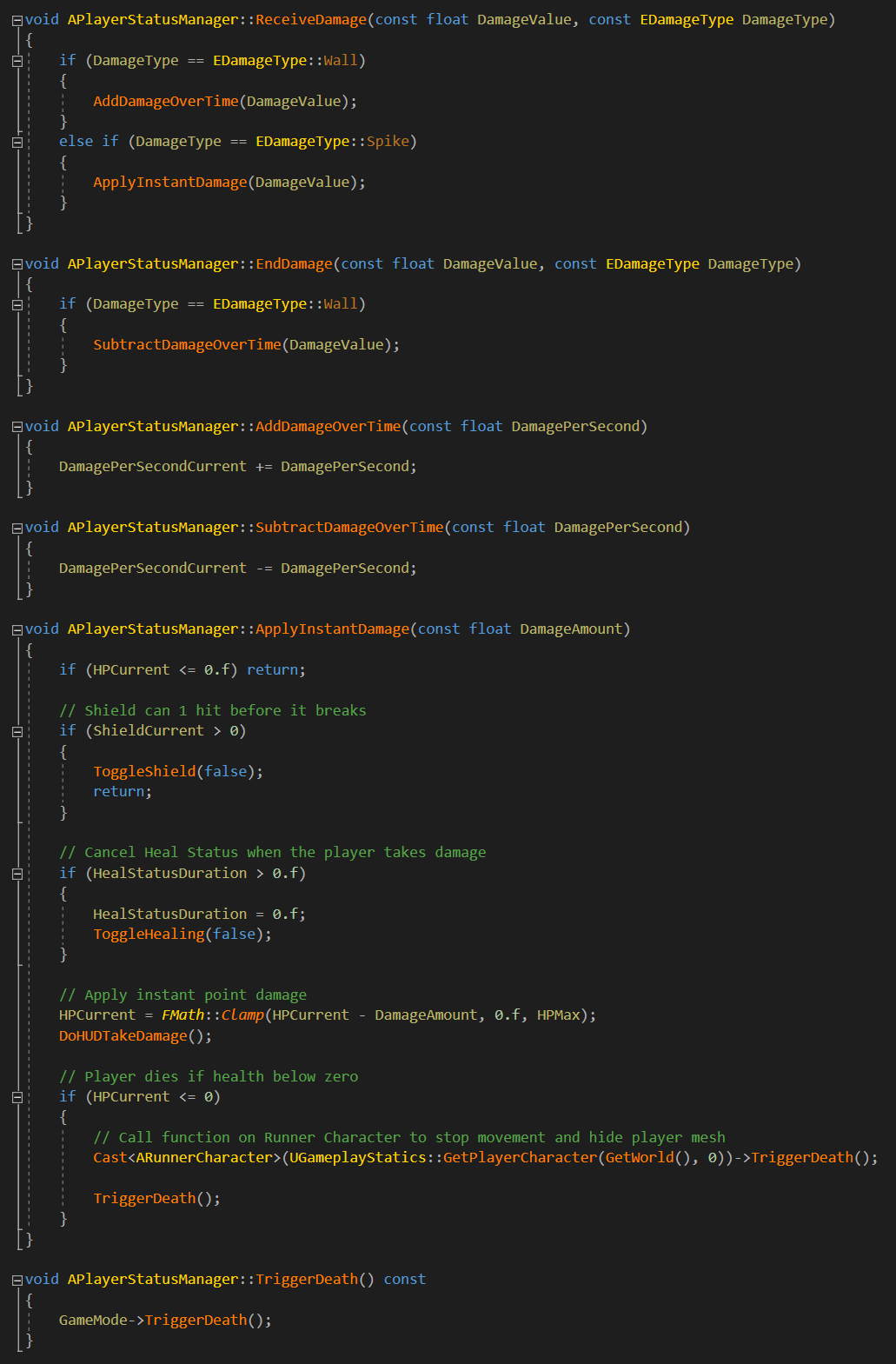Click the UGameplayStatics class name
This screenshot has width=896, height=1364.
coord(358,1158)
